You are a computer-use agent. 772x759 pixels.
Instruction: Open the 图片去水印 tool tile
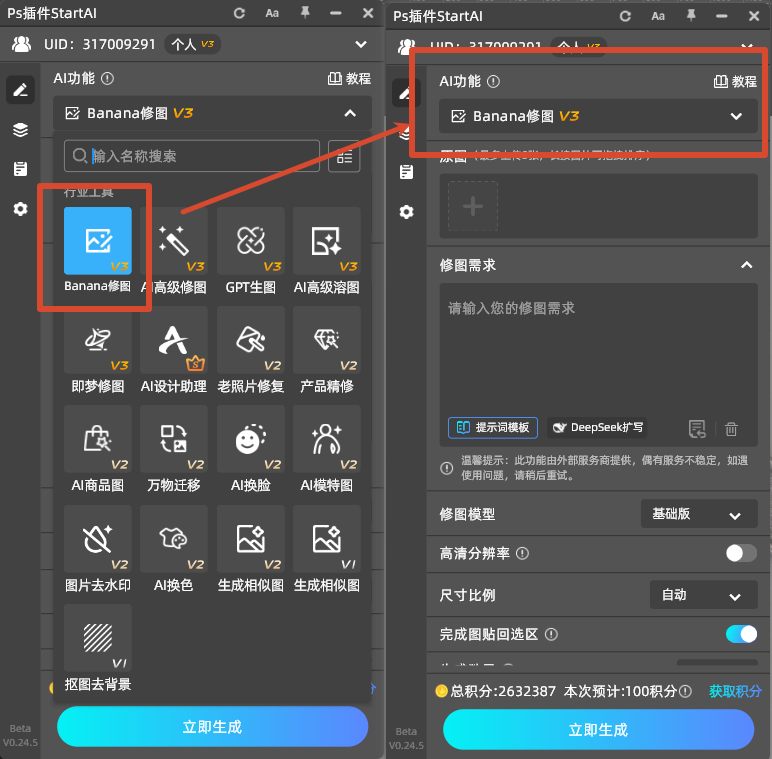(x=97, y=539)
